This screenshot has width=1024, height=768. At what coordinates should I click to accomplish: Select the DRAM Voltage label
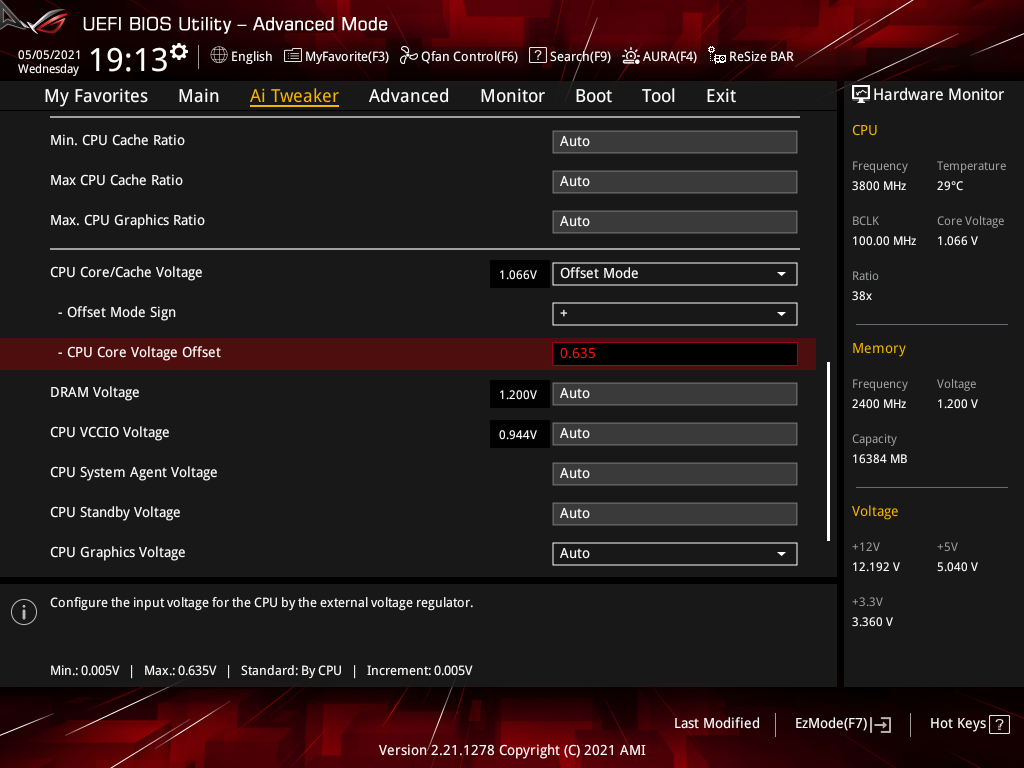[x=95, y=392]
